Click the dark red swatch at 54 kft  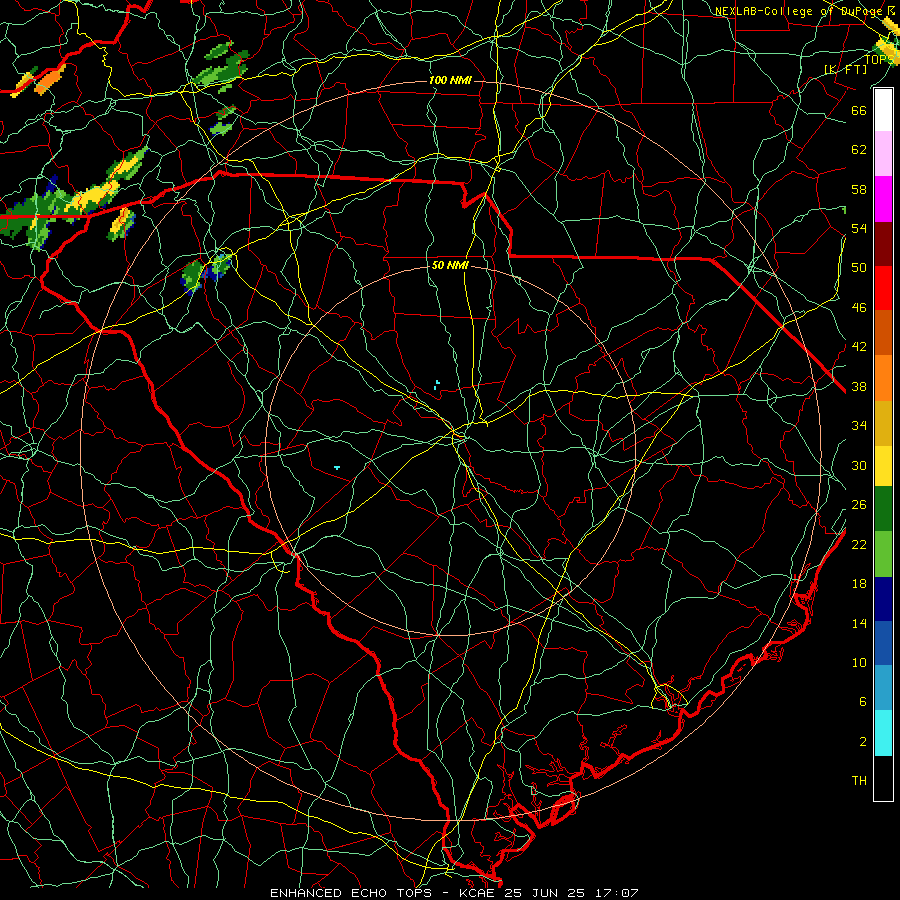click(x=883, y=244)
